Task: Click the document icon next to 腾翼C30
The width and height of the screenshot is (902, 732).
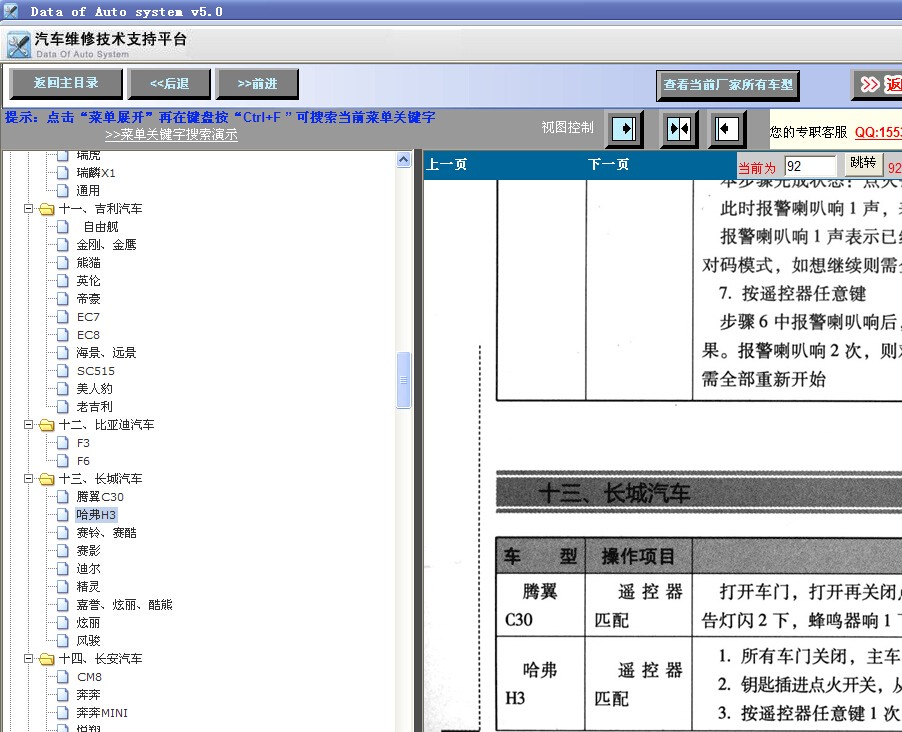Action: coord(63,497)
